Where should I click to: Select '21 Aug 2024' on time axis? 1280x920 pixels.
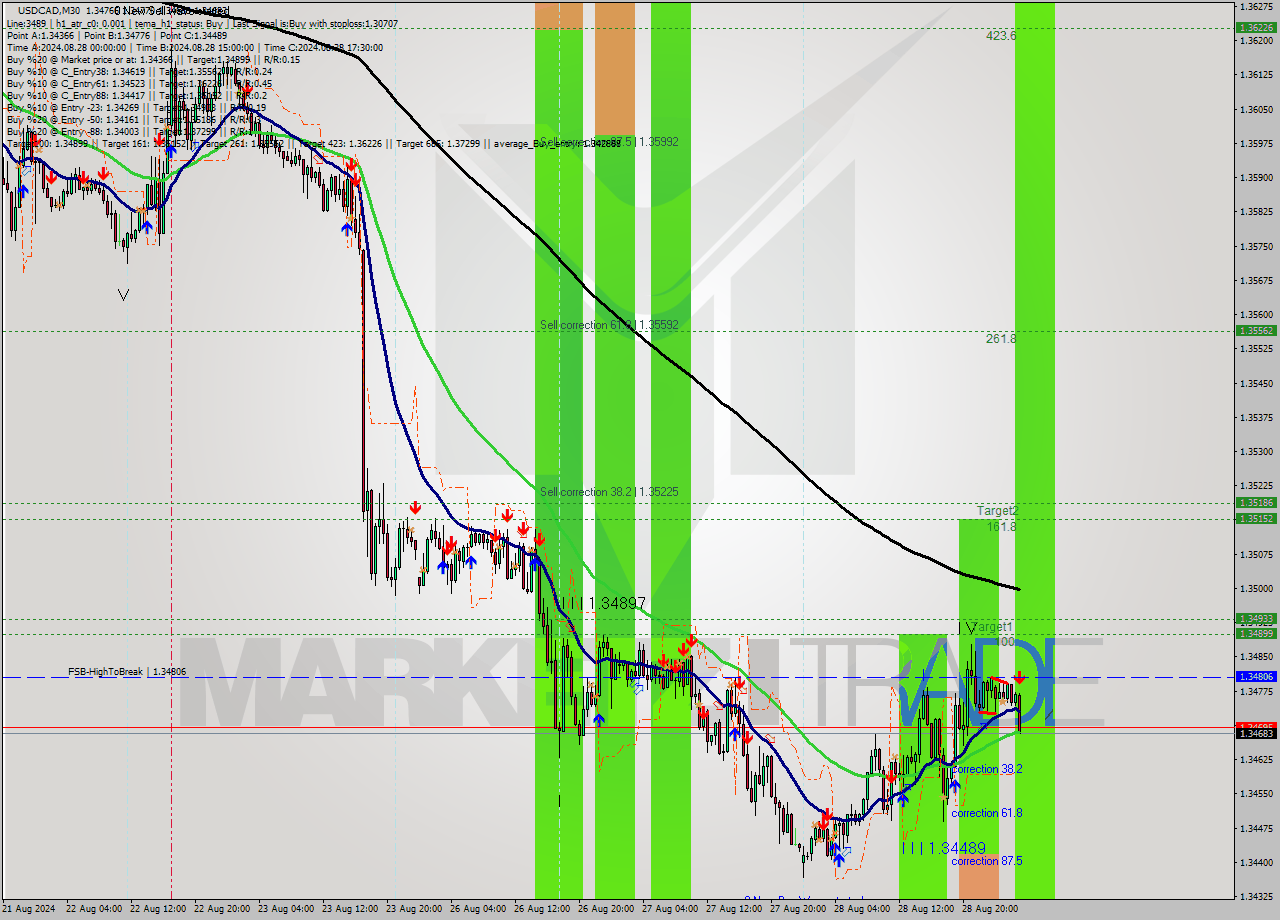pos(29,909)
